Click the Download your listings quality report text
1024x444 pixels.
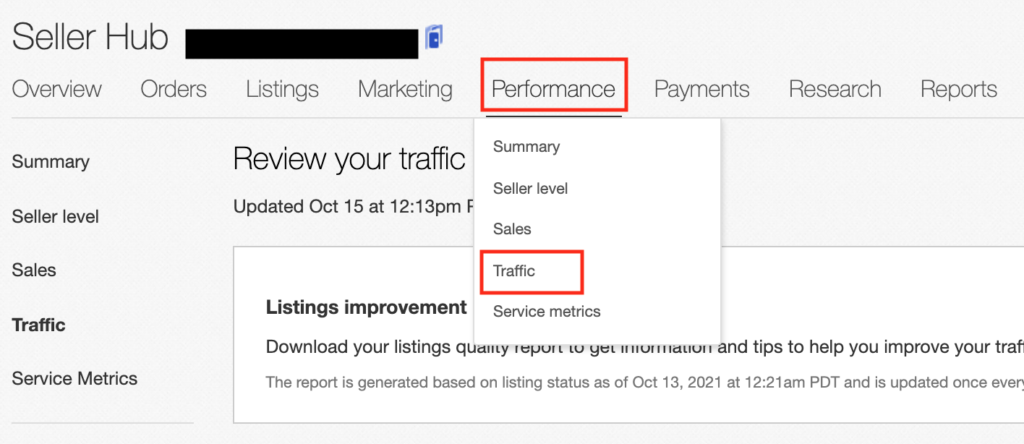pyautogui.click(x=645, y=347)
